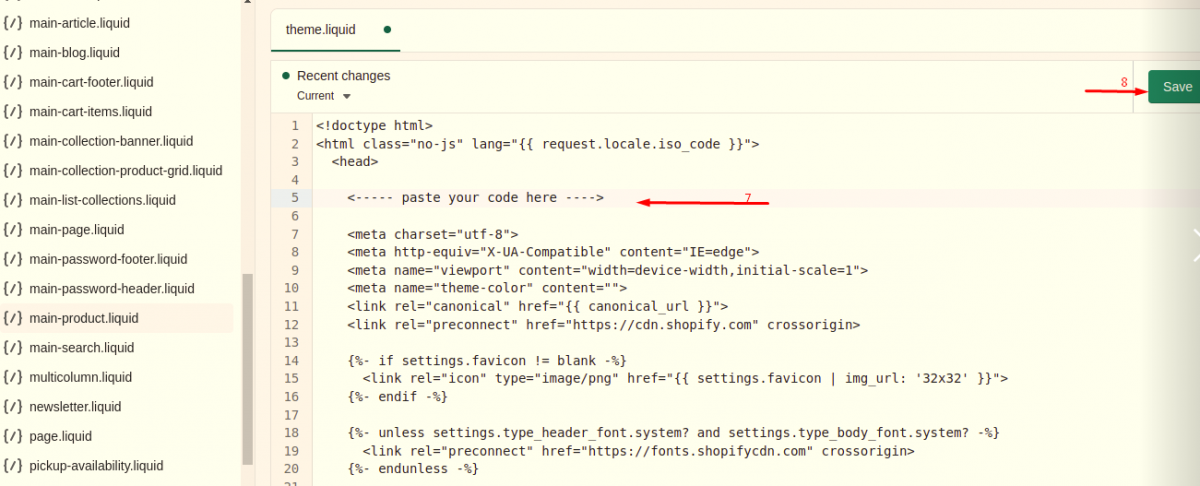Click the pickup-availability.liquid file icon

point(13,465)
